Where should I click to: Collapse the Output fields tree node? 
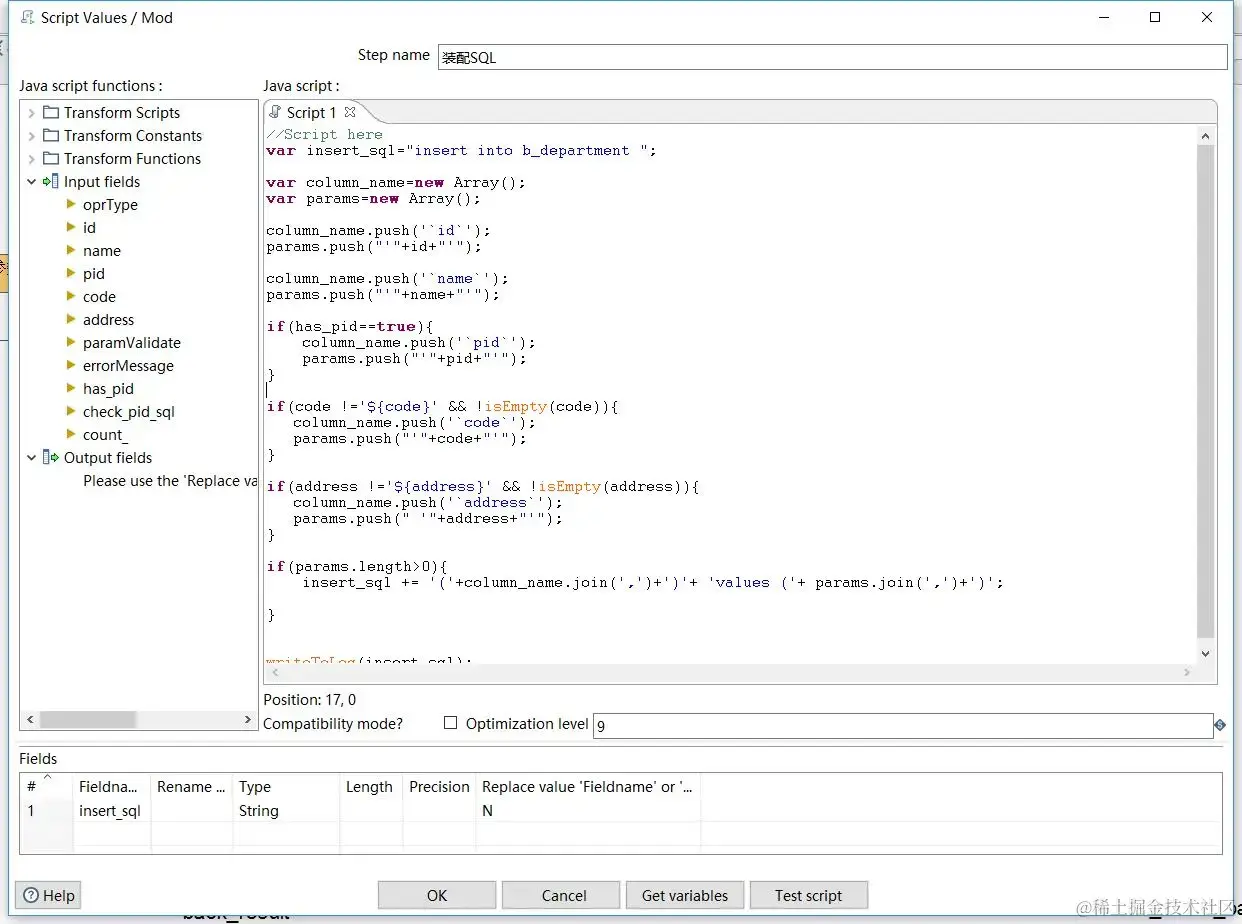[32, 458]
